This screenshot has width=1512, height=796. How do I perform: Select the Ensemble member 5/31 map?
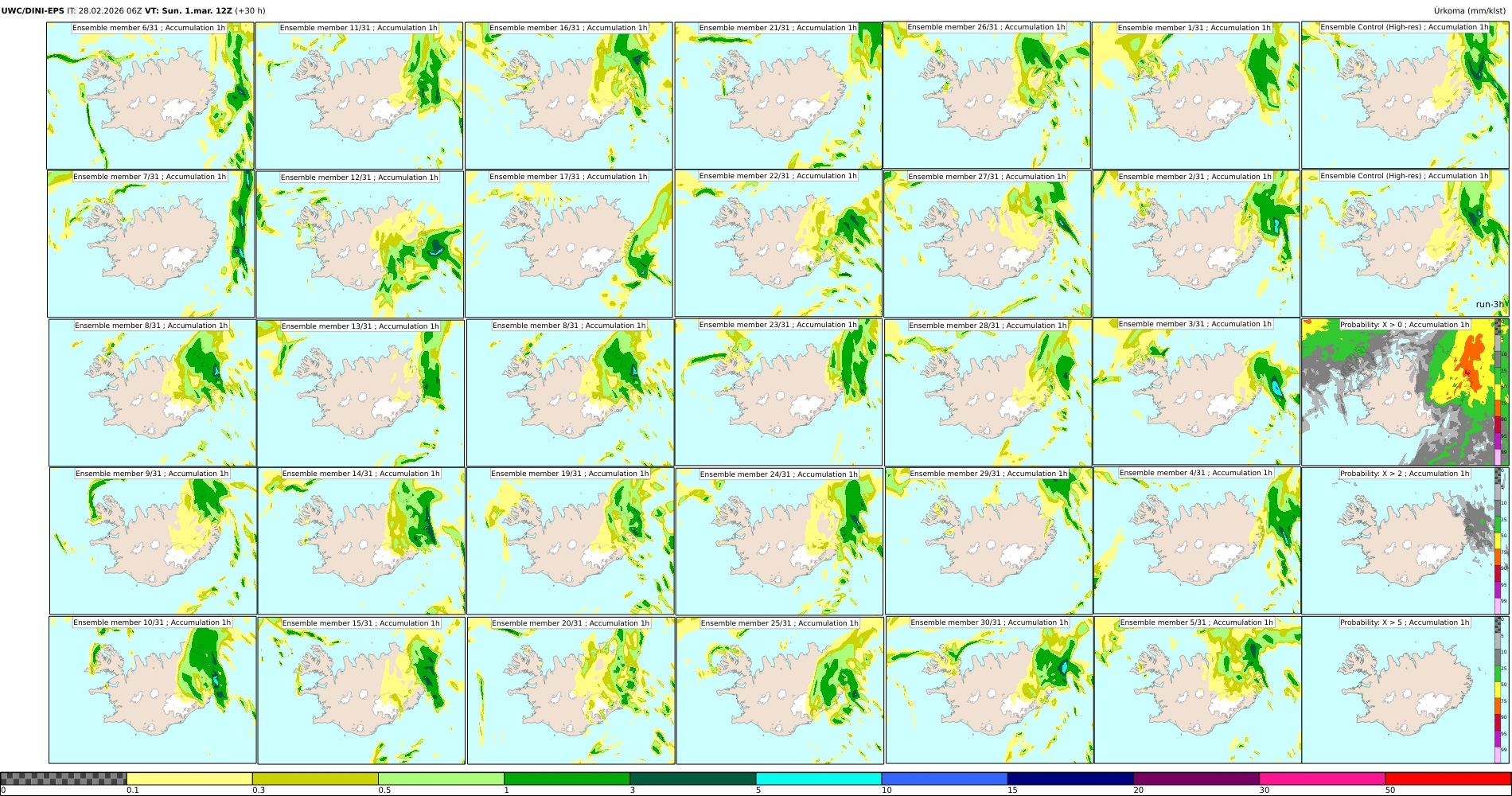point(1198,690)
